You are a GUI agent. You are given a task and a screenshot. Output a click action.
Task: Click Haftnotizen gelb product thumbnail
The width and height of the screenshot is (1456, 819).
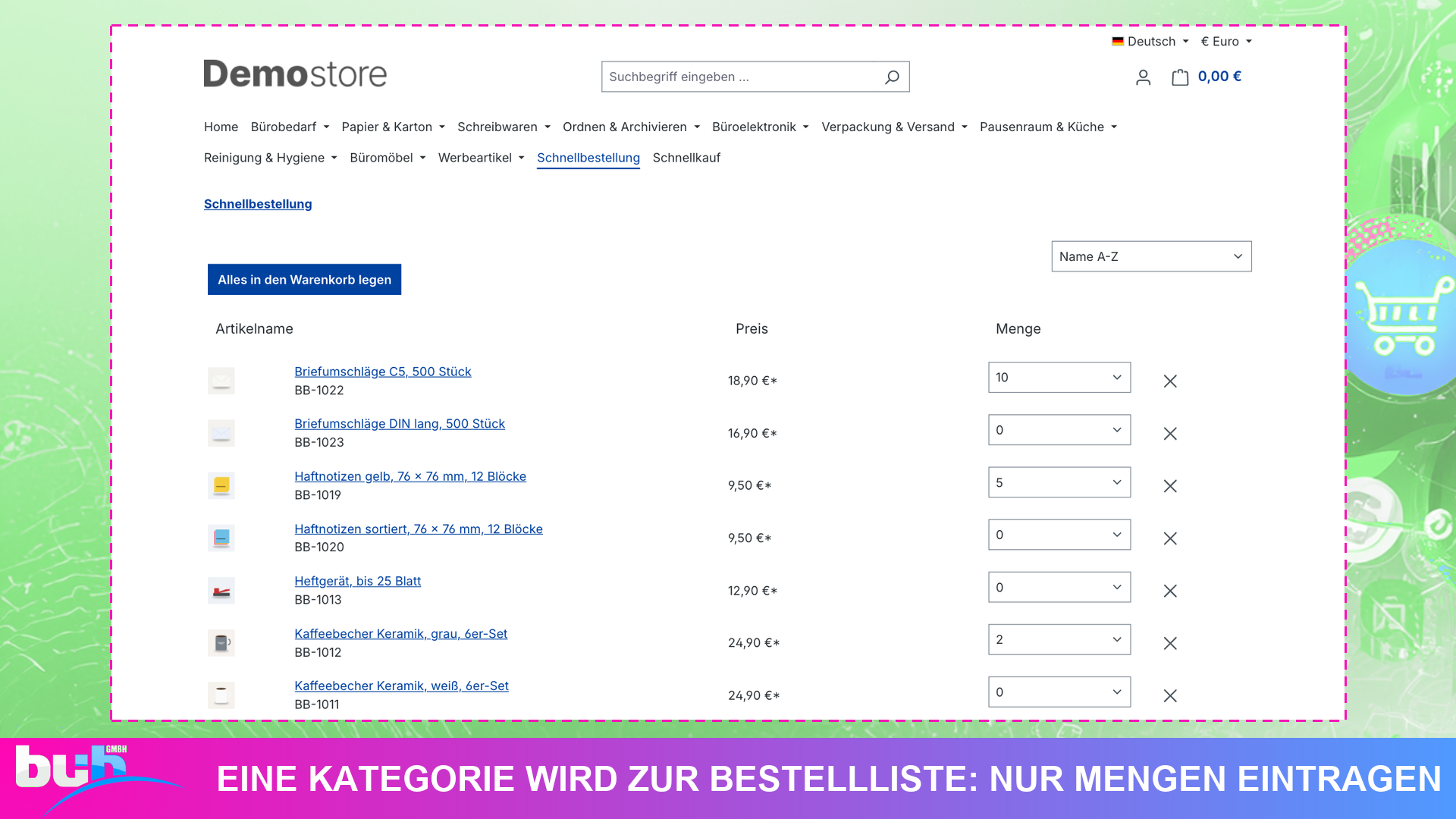[221, 485]
